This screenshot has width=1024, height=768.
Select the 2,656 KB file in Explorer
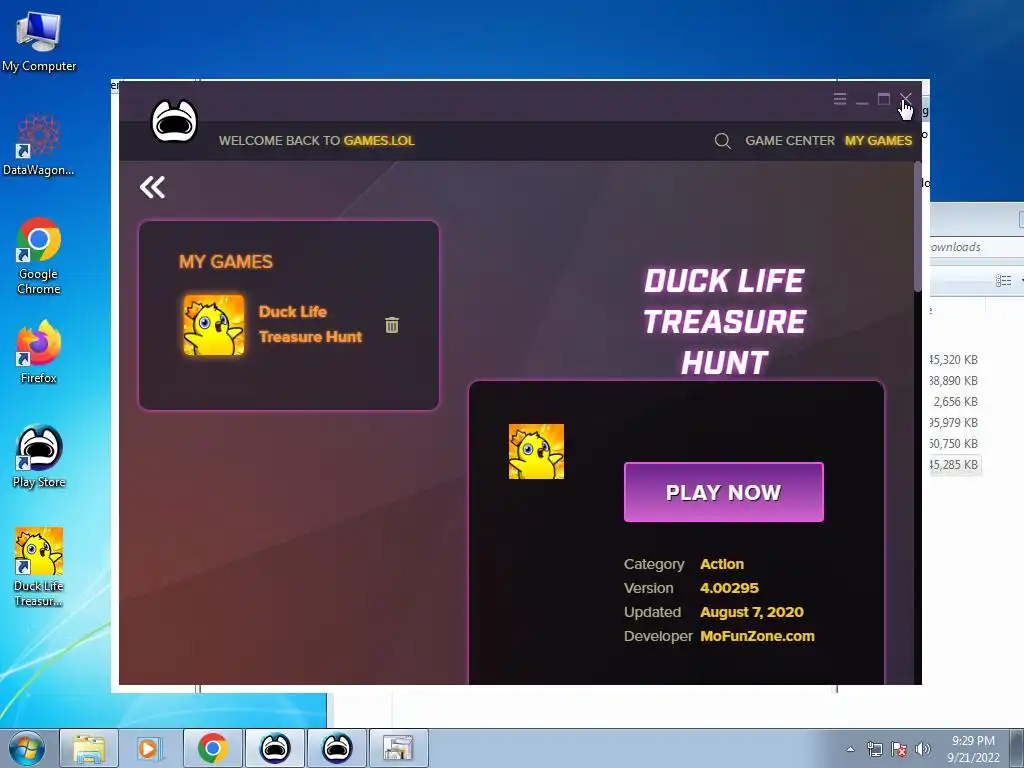[954, 402]
